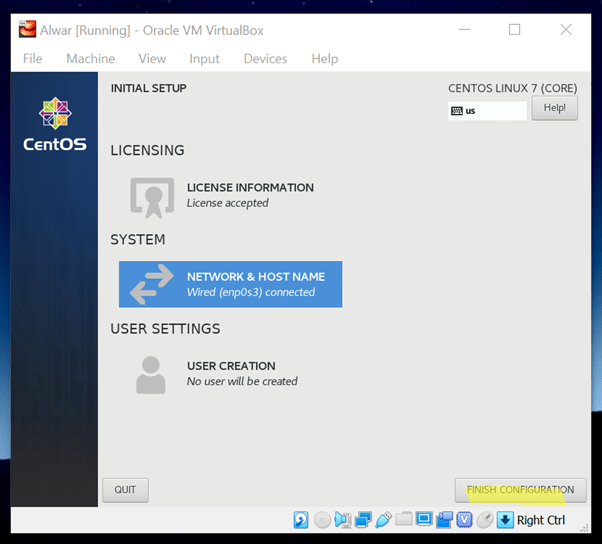Image resolution: width=602 pixels, height=544 pixels.
Task: Open the Machine menu
Action: (90, 59)
